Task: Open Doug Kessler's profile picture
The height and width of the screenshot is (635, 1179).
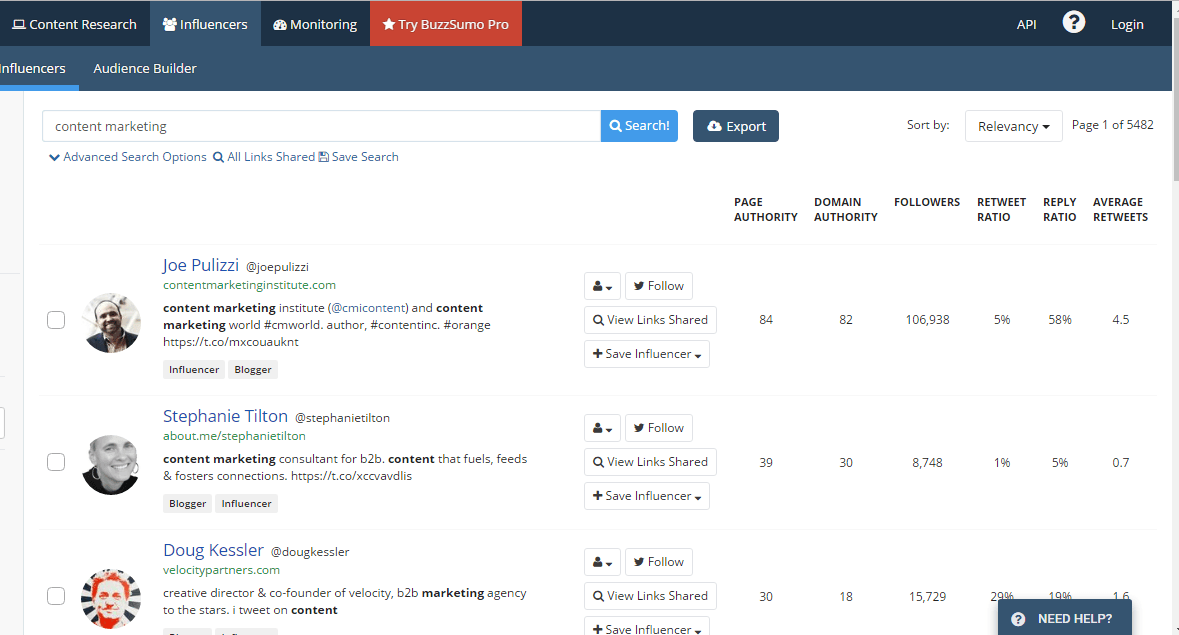Action: 111,598
